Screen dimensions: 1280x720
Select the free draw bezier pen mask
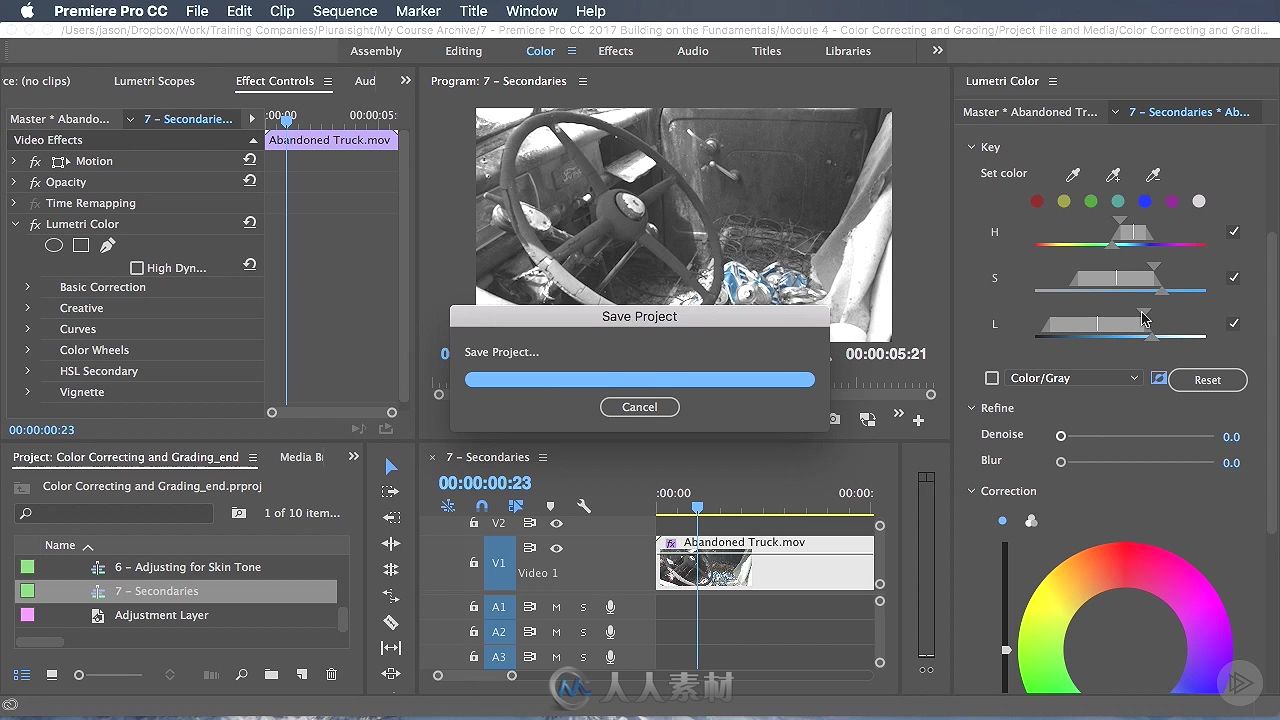pos(108,245)
